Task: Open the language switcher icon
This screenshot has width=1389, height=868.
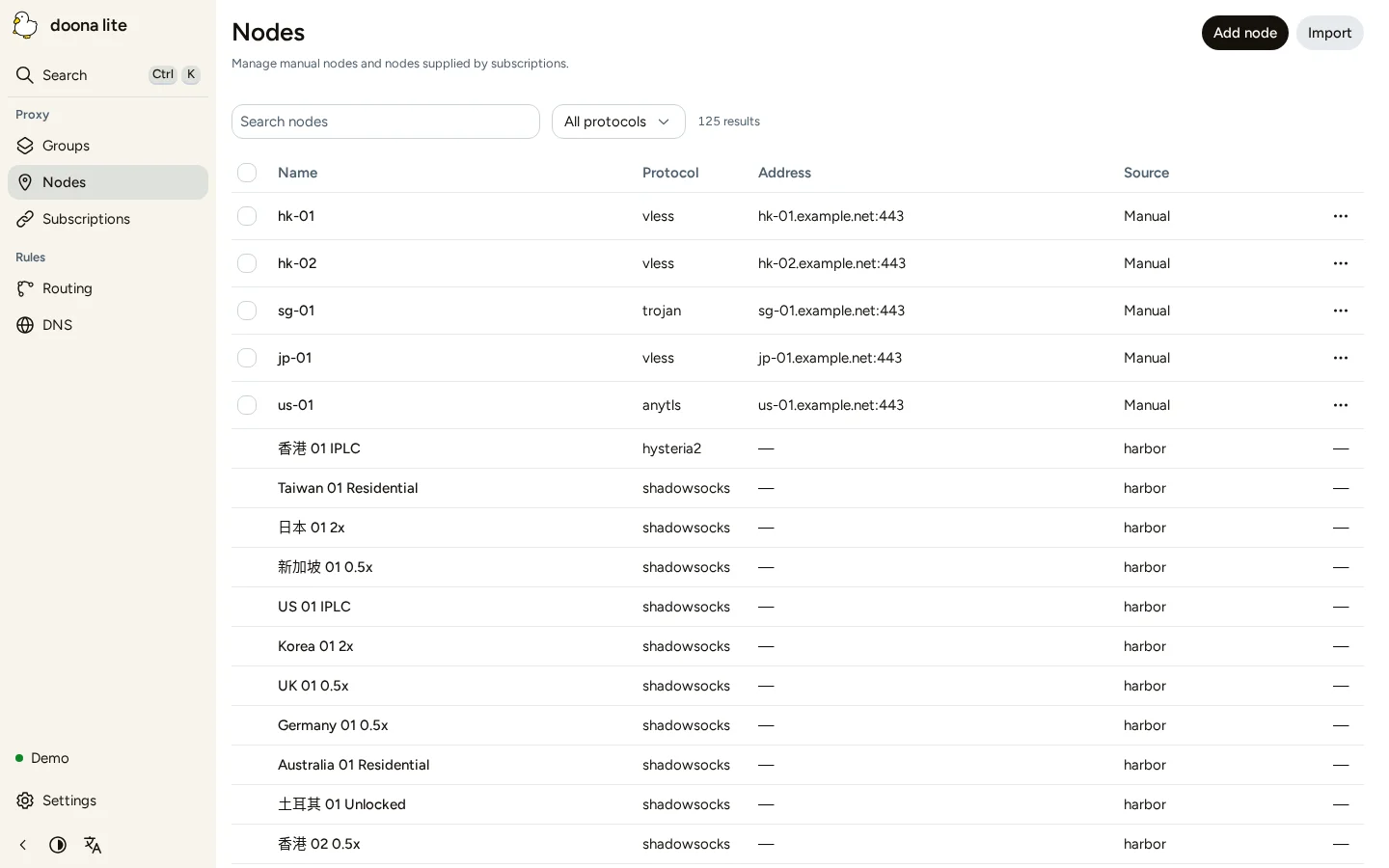Action: (x=93, y=845)
